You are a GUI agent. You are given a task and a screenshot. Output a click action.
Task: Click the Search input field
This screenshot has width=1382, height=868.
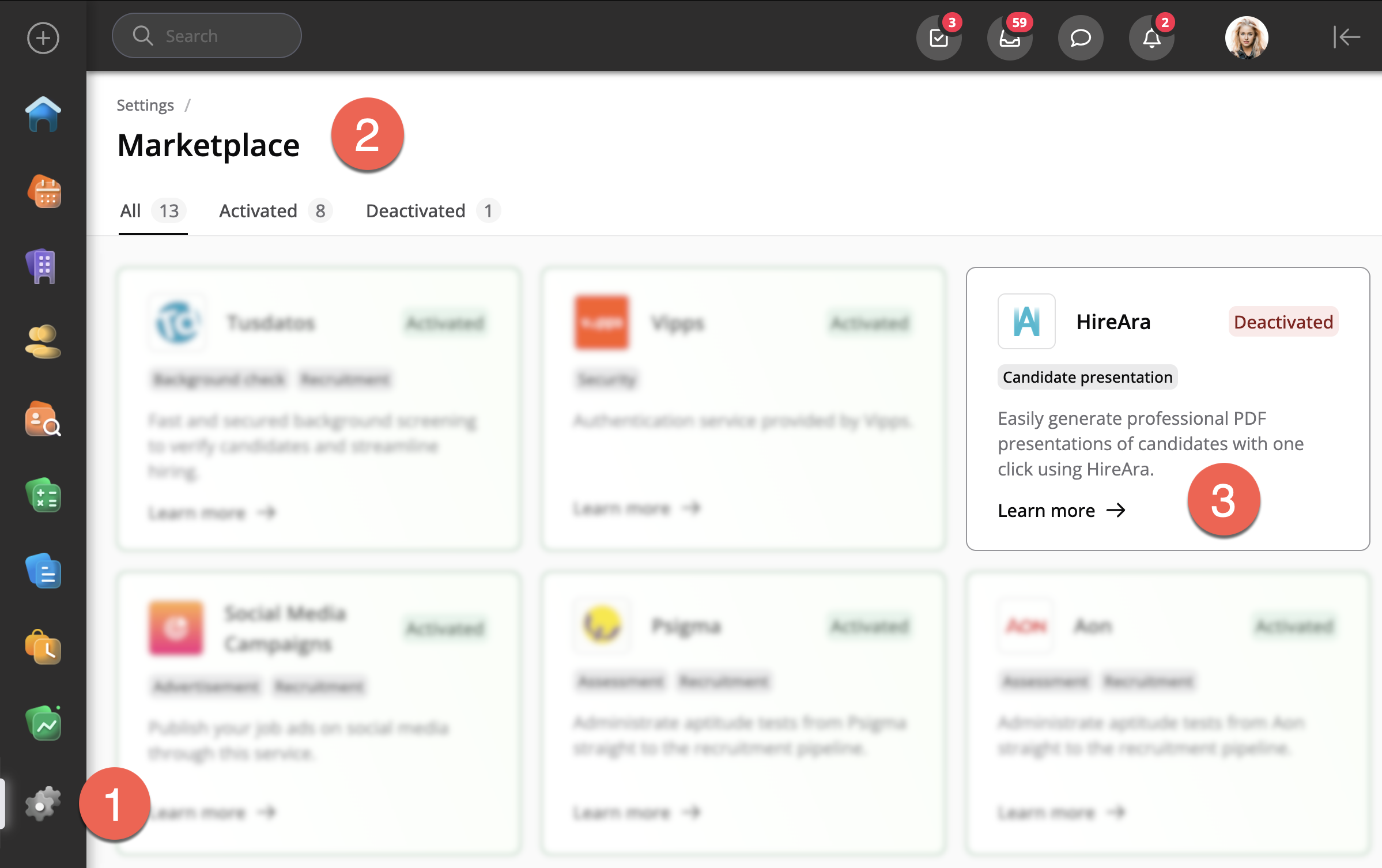pos(206,36)
